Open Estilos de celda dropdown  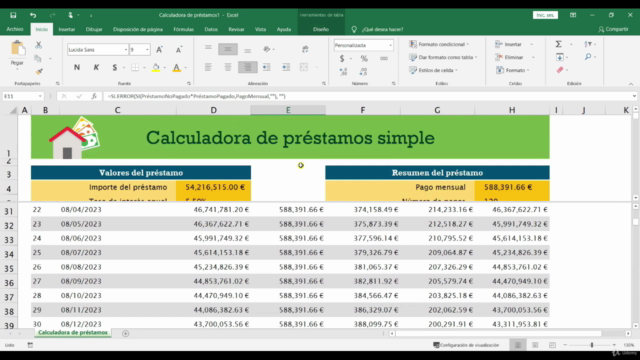coord(433,70)
